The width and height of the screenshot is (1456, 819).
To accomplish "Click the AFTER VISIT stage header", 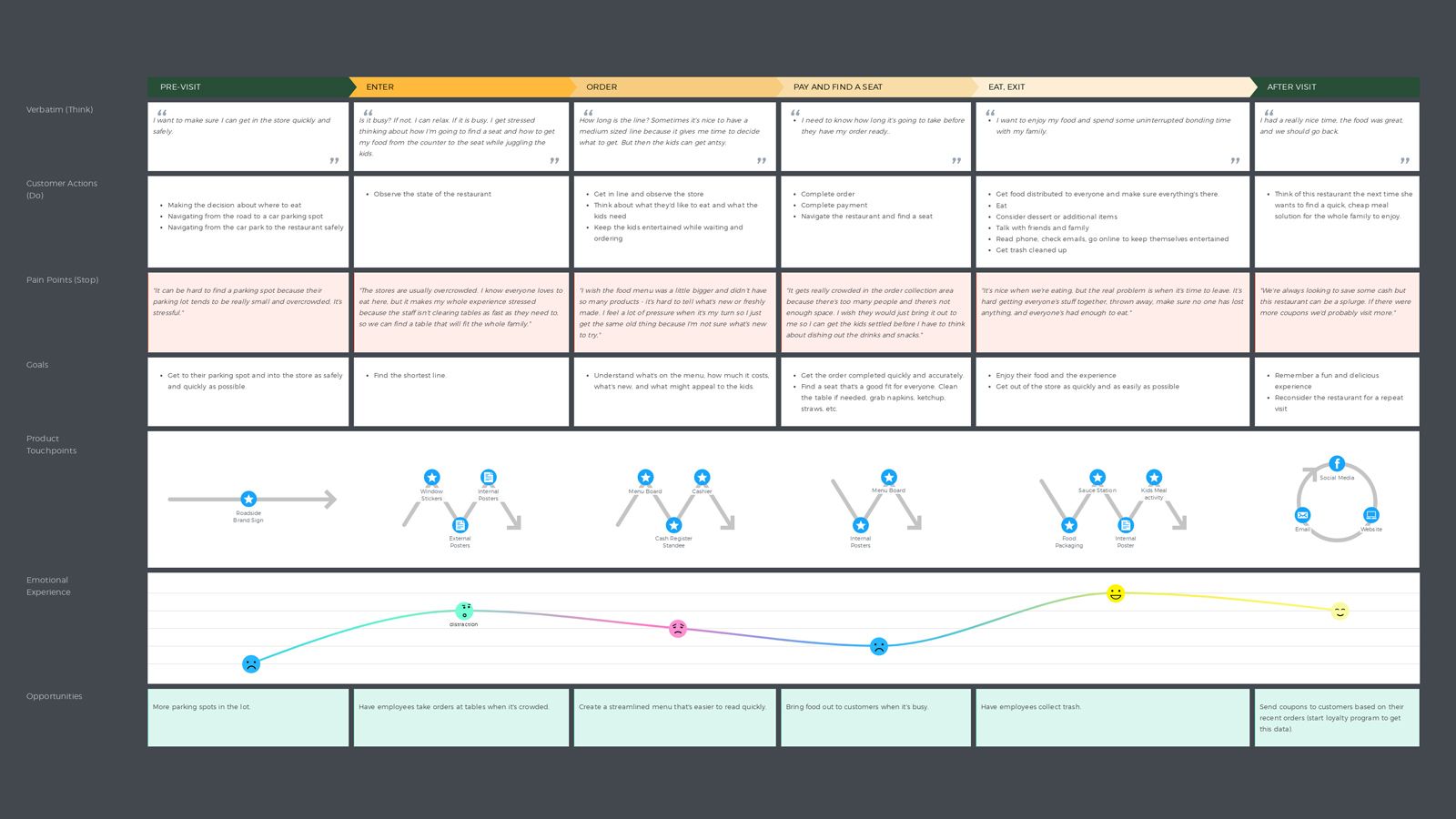I will [1337, 87].
